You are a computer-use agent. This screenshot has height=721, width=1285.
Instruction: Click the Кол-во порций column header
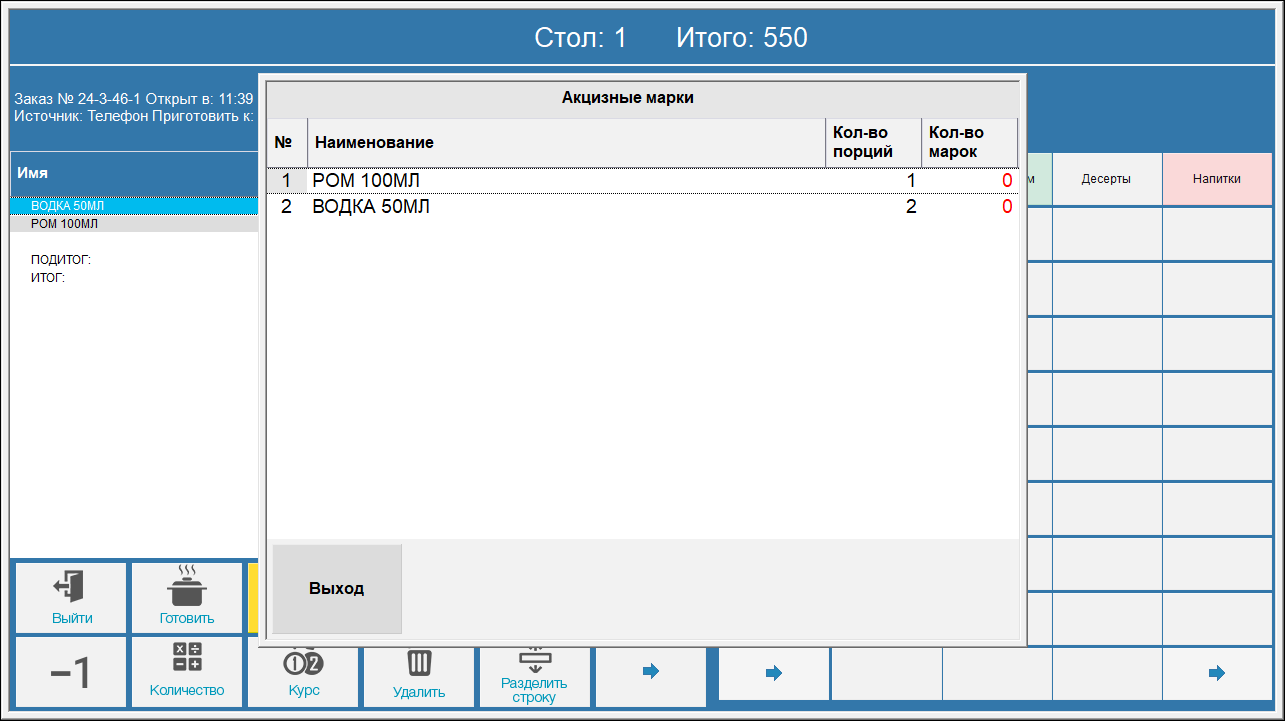click(x=874, y=142)
